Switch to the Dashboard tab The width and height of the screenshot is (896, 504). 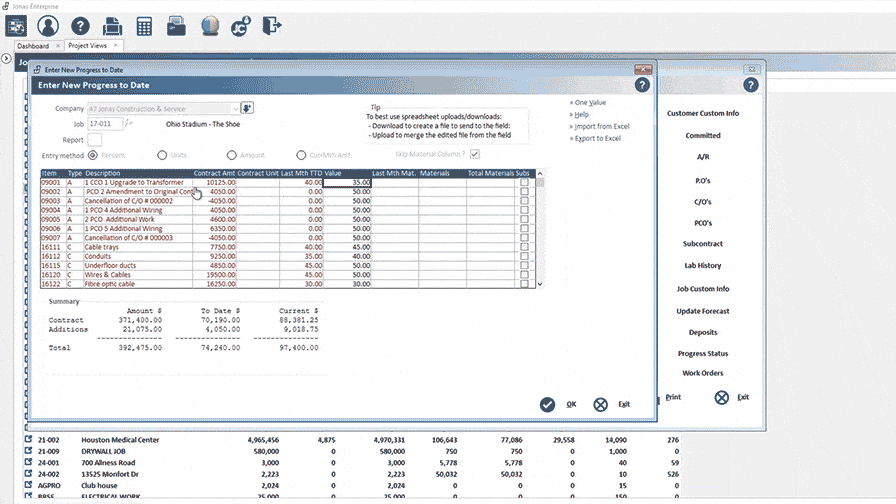click(33, 46)
